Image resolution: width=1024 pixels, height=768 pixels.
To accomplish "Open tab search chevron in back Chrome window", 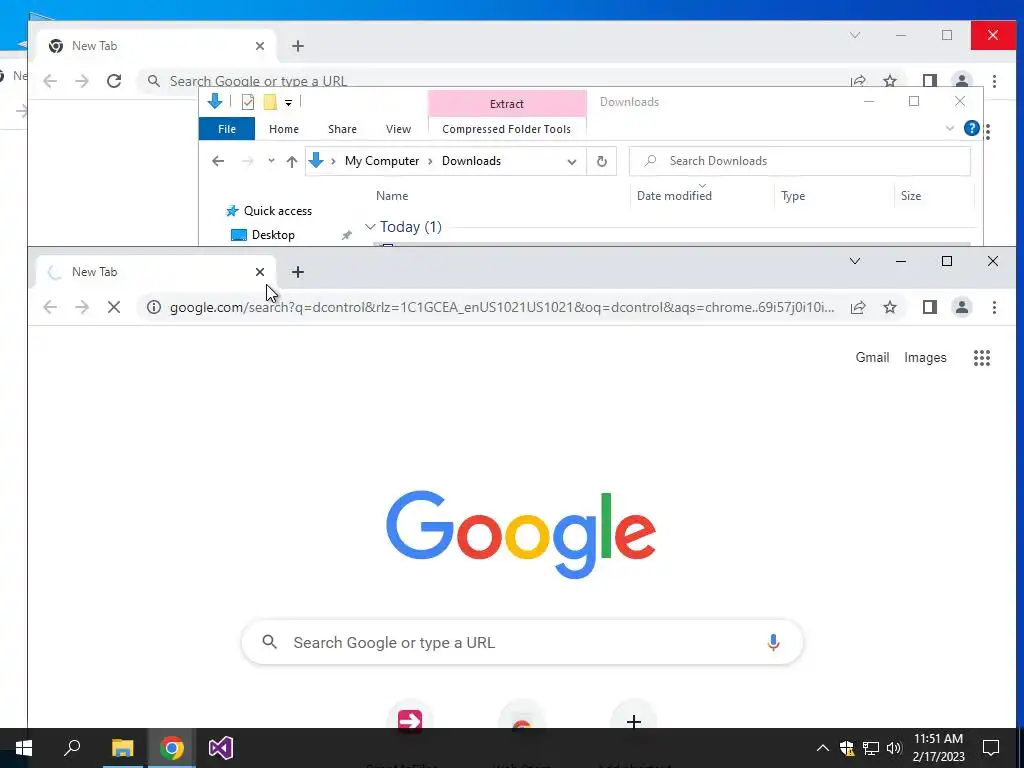I will [854, 35].
